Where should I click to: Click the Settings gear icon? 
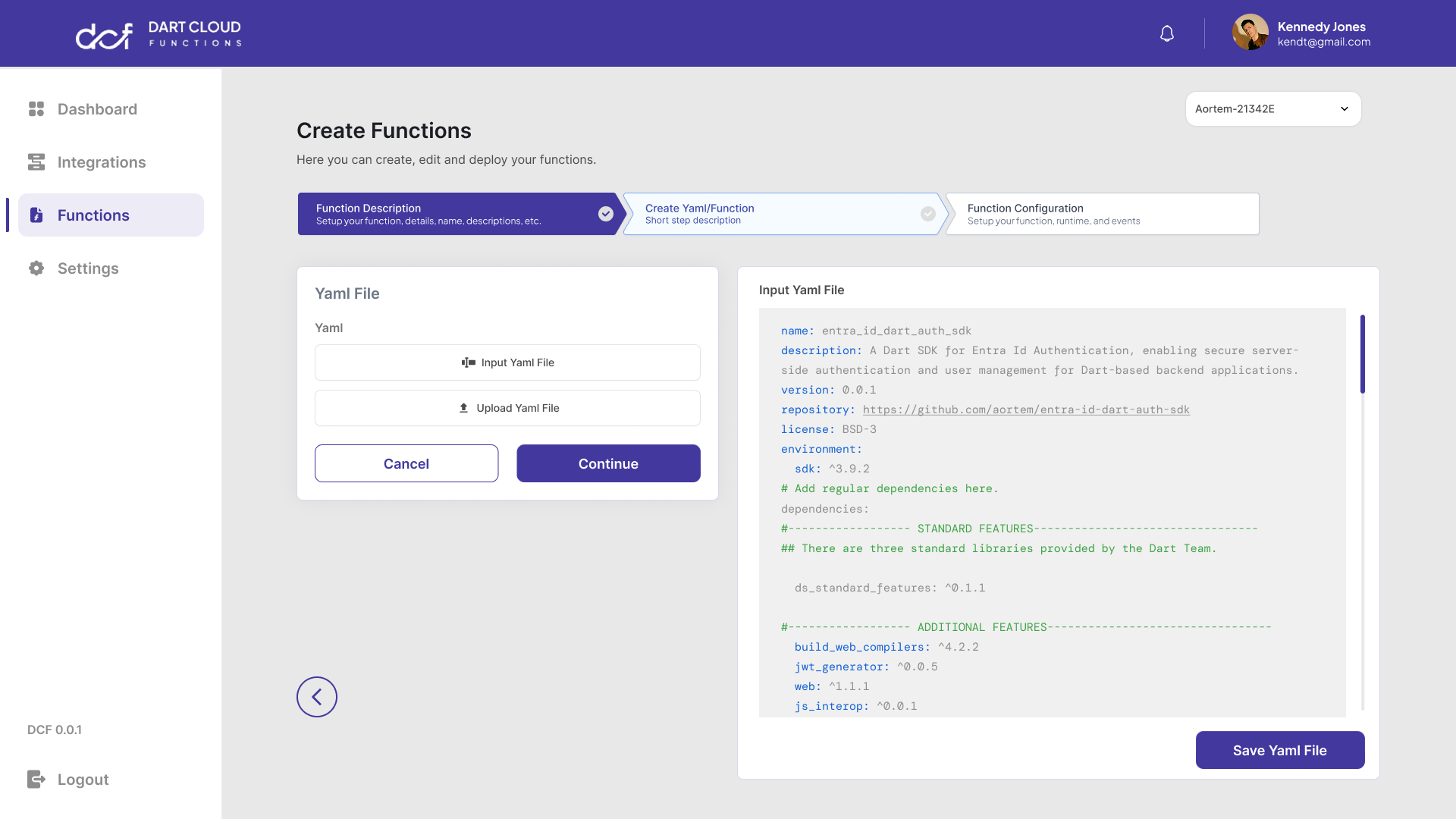click(x=36, y=268)
